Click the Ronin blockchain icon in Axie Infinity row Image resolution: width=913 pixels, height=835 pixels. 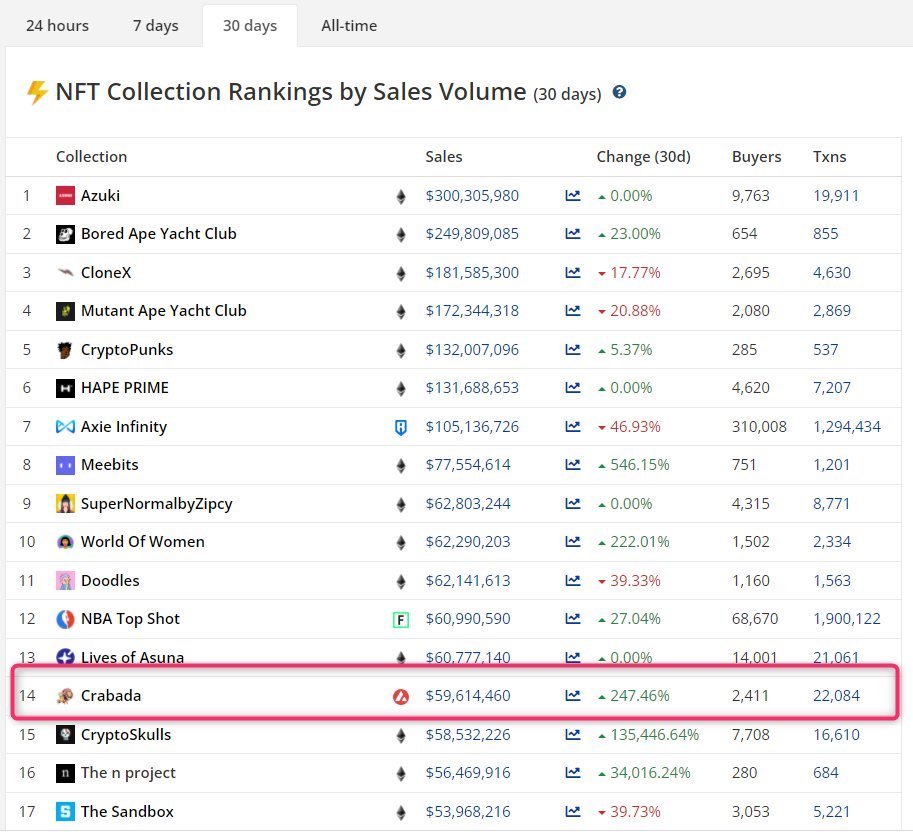pos(401,427)
